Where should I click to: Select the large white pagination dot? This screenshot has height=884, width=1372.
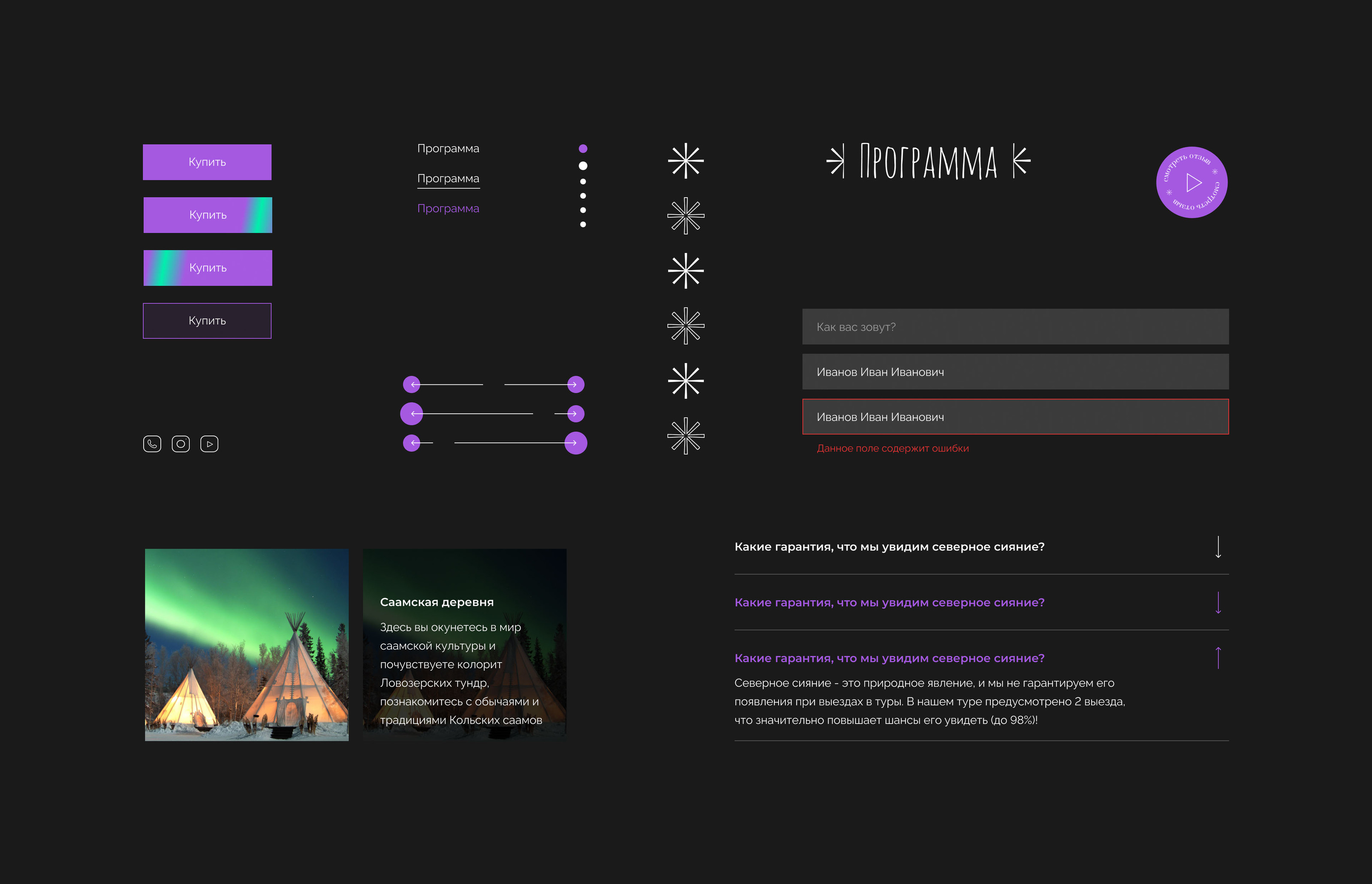point(583,166)
